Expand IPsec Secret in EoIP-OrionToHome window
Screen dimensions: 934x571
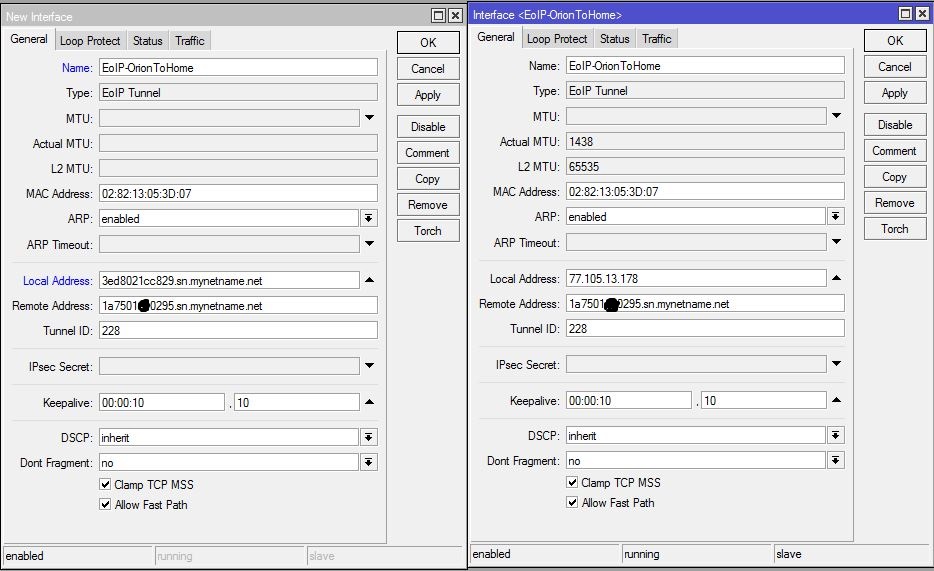tap(836, 364)
